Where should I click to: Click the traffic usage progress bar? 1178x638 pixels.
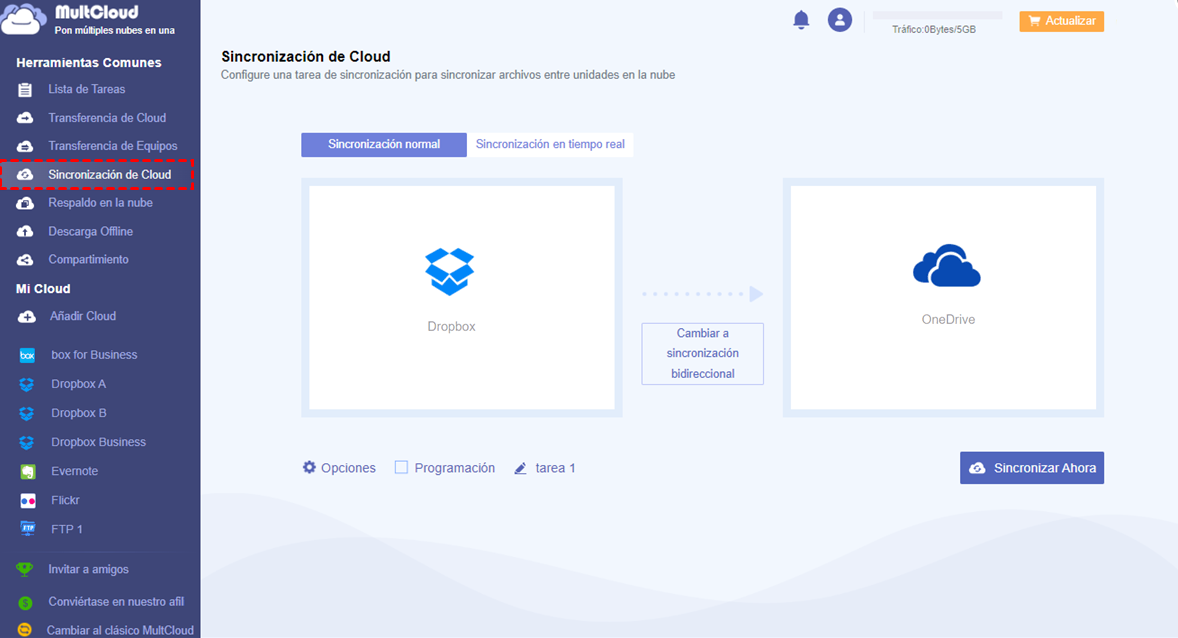[937, 15]
